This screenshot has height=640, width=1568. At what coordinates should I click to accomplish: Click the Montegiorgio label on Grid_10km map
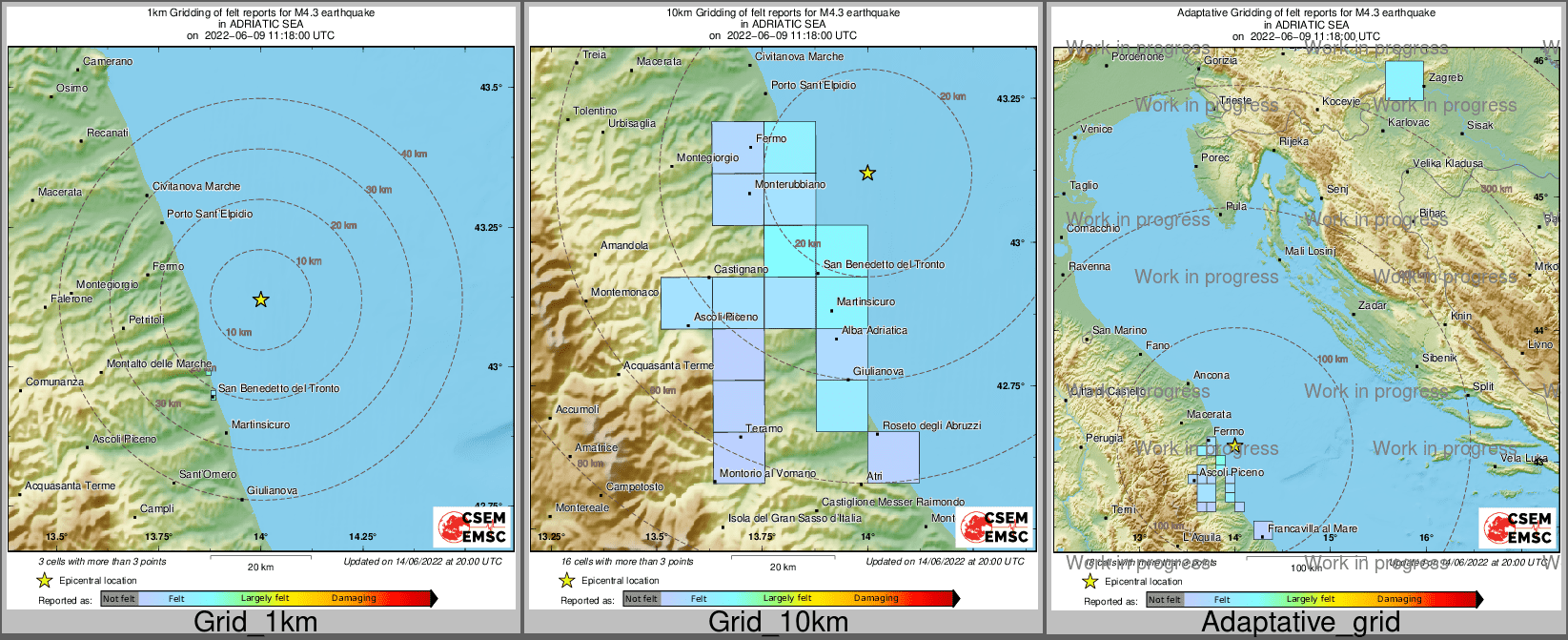click(707, 157)
